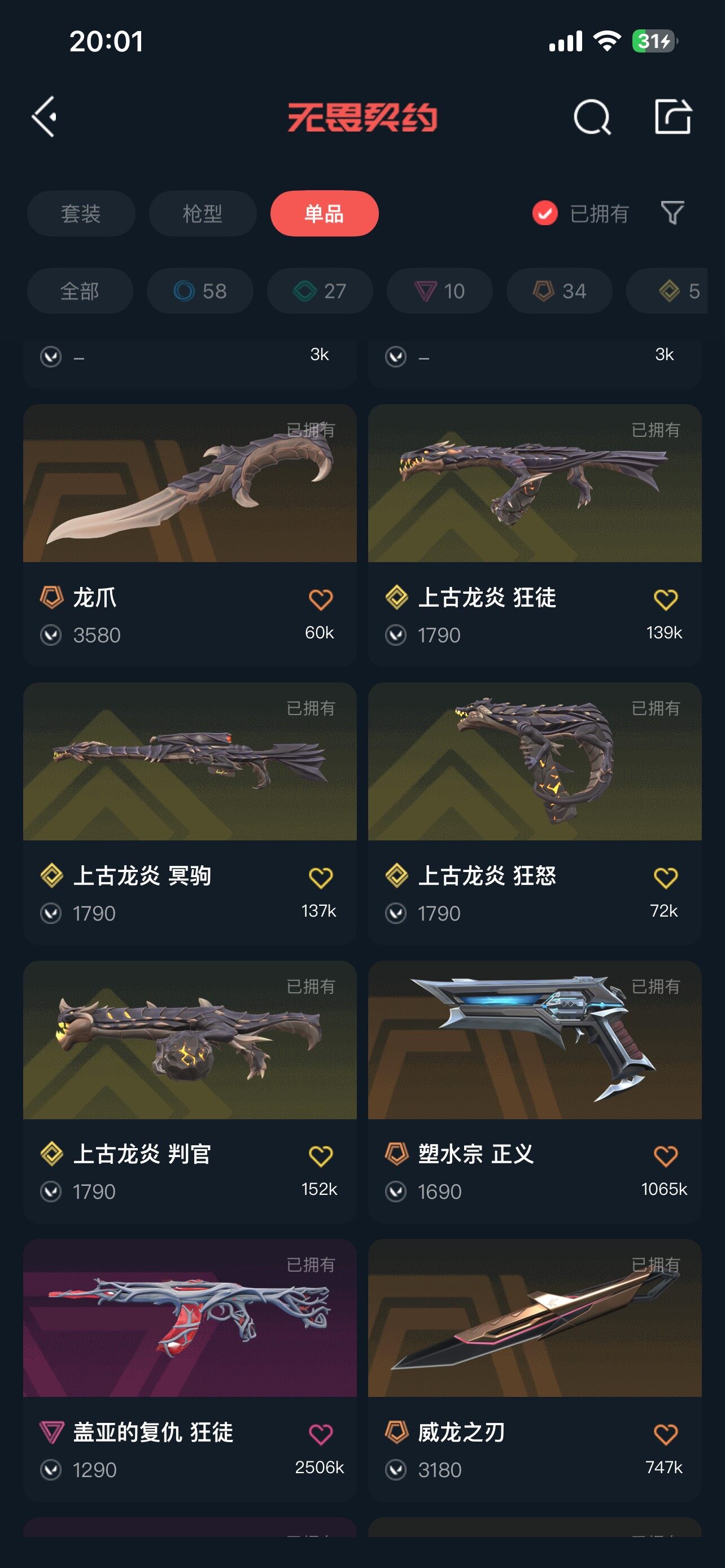Open the search magnifier icon
The image size is (725, 1568).
click(592, 116)
